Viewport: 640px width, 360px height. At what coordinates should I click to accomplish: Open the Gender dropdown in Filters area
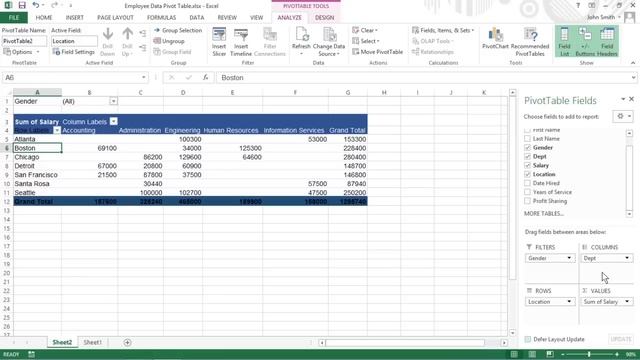click(x=569, y=258)
